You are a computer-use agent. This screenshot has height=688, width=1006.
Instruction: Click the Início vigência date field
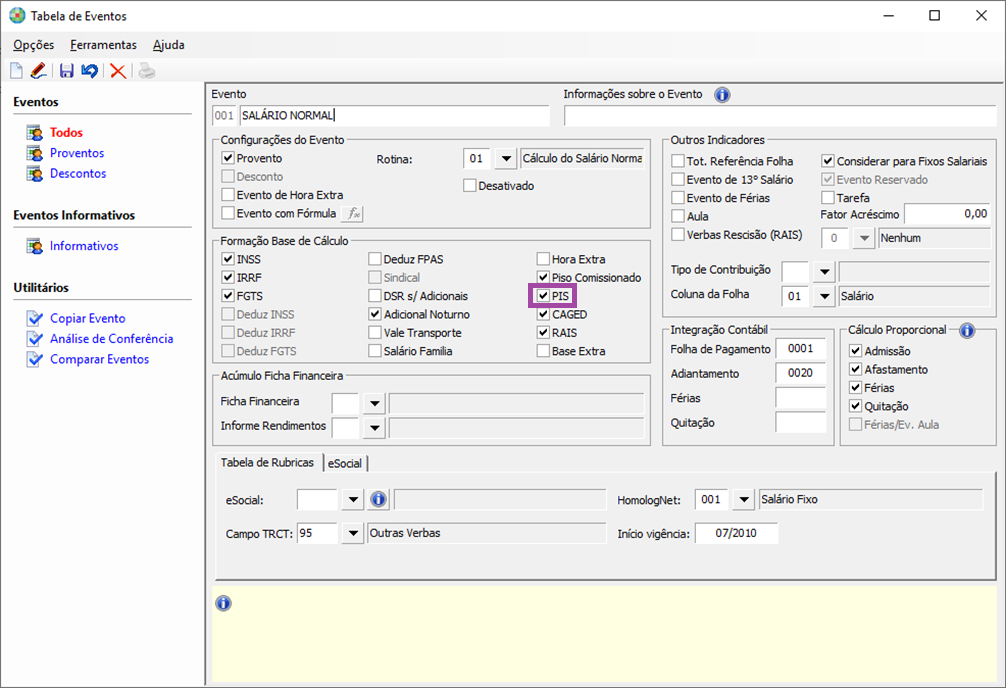737,533
